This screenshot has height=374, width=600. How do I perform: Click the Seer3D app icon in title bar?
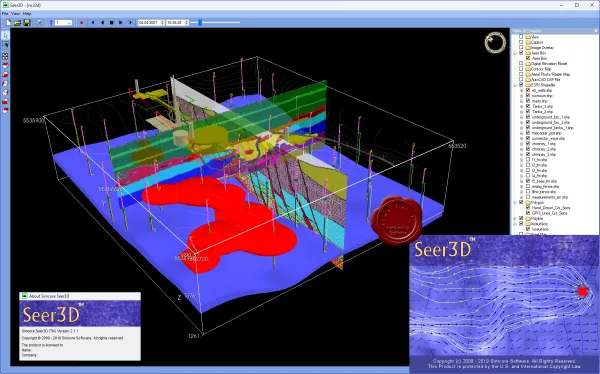tap(5, 5)
